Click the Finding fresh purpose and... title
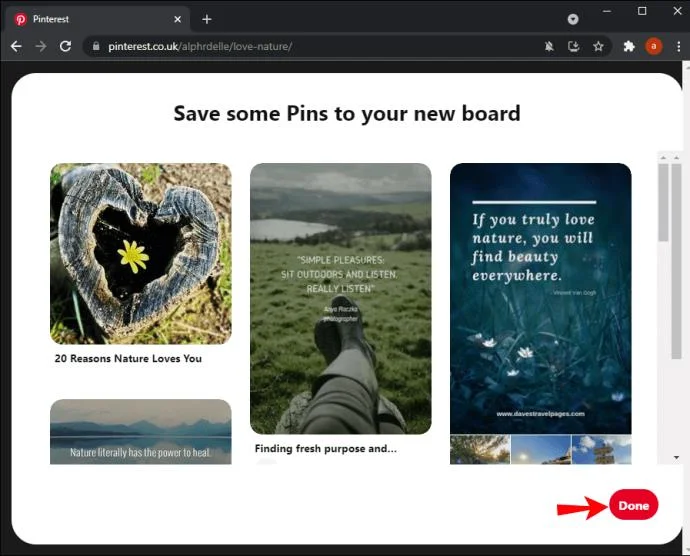The height and width of the screenshot is (556, 690). coord(326,449)
